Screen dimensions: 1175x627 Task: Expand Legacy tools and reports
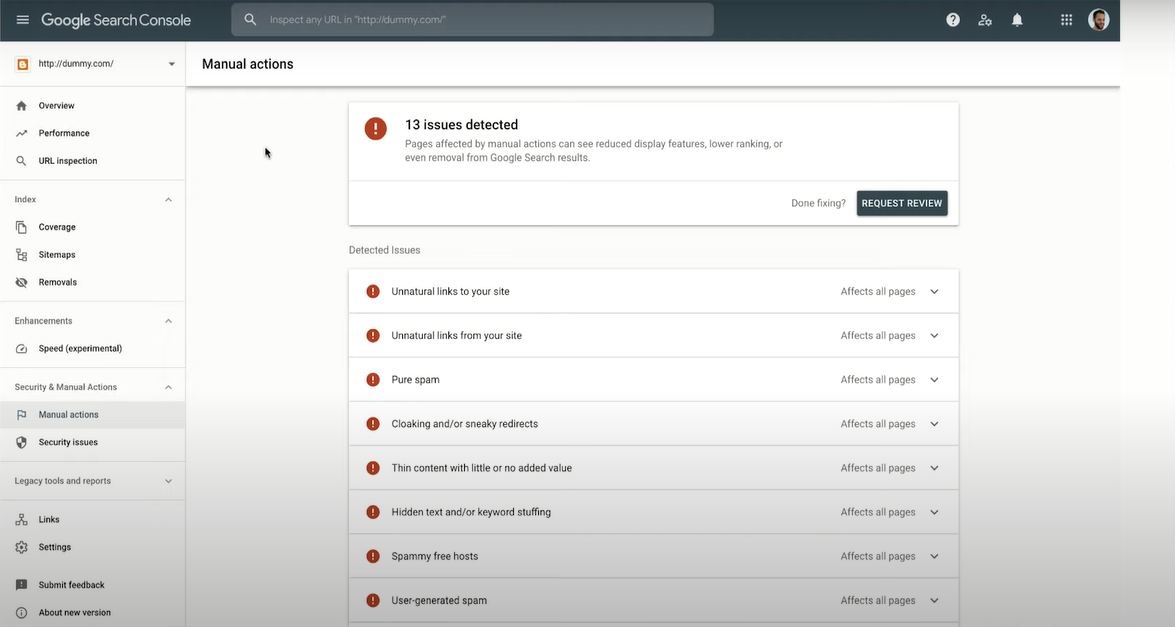(x=168, y=481)
